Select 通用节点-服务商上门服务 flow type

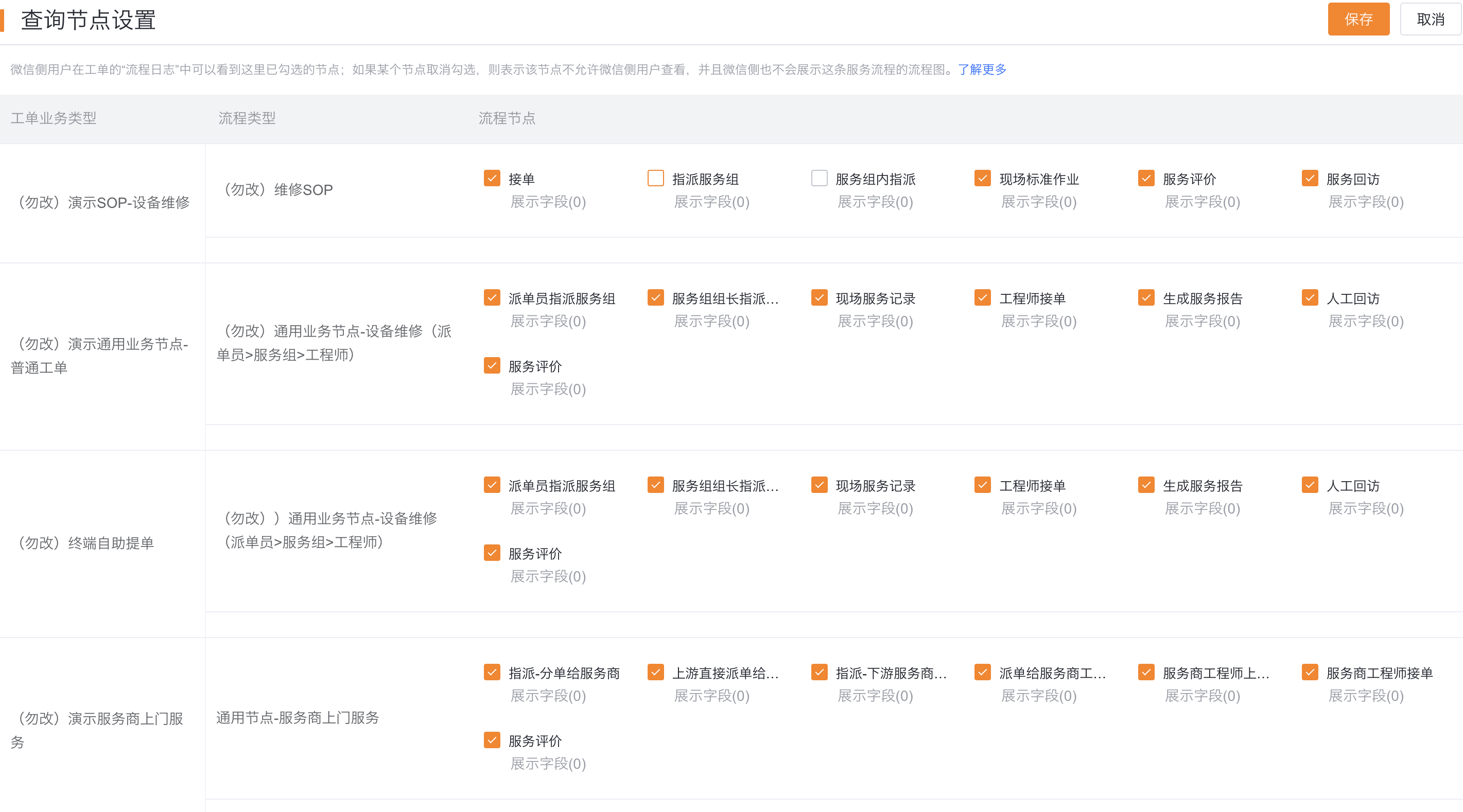[x=297, y=718]
